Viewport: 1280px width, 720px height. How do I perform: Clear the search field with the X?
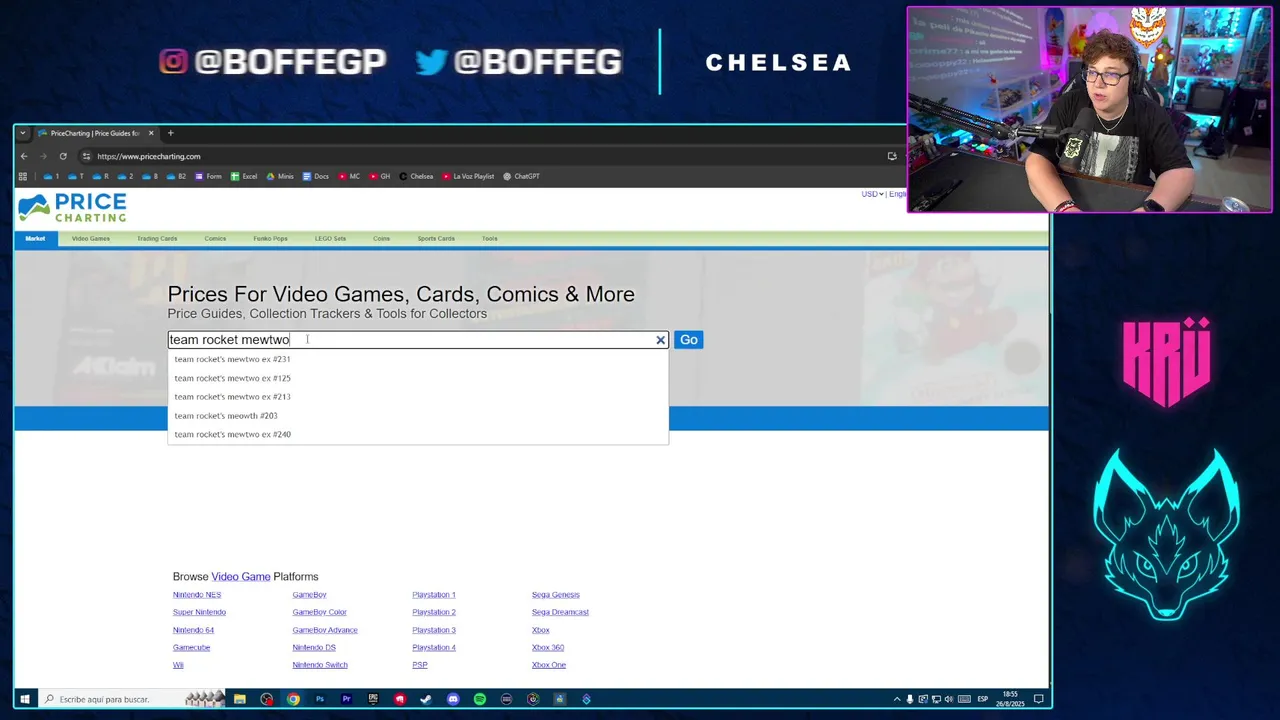pyautogui.click(x=660, y=340)
